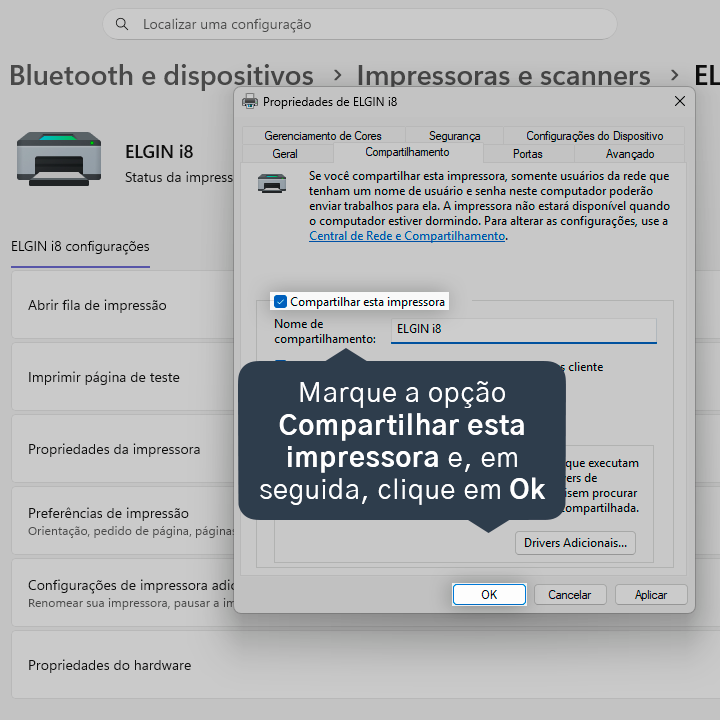Open Preferências de impressão
Screen dimensions: 720x720
point(123,521)
